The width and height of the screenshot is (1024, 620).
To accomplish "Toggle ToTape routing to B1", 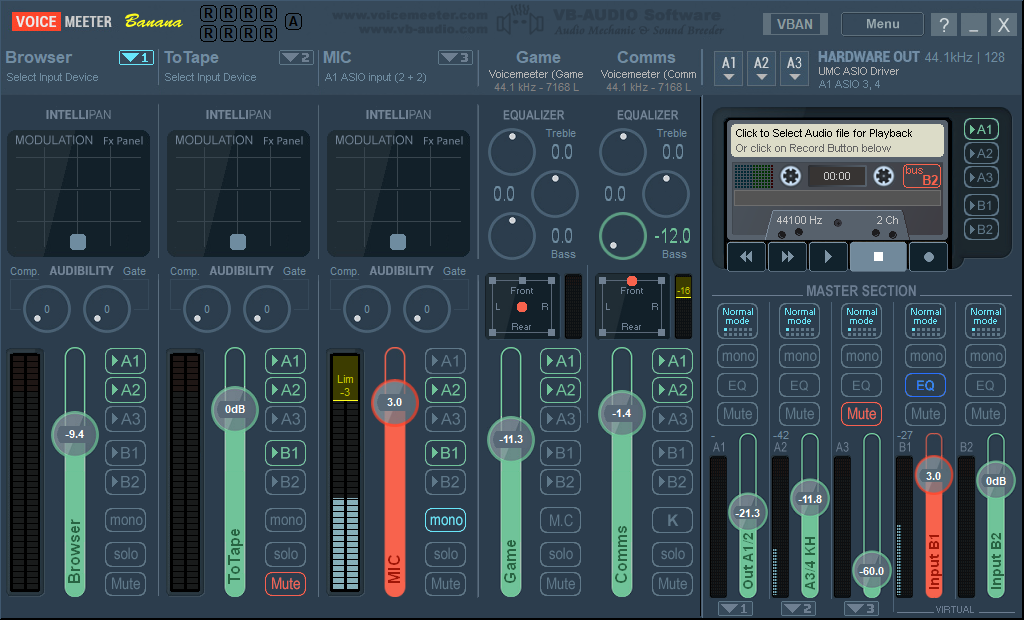I will click(285, 453).
